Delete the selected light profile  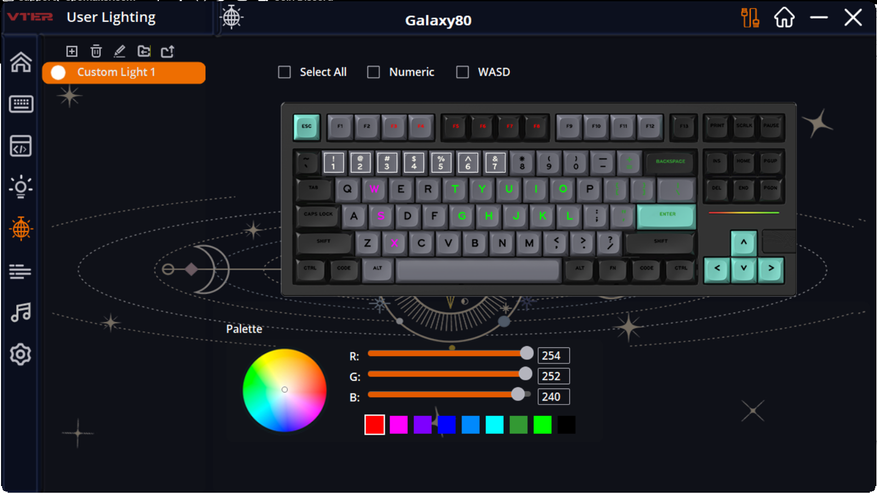(96, 51)
